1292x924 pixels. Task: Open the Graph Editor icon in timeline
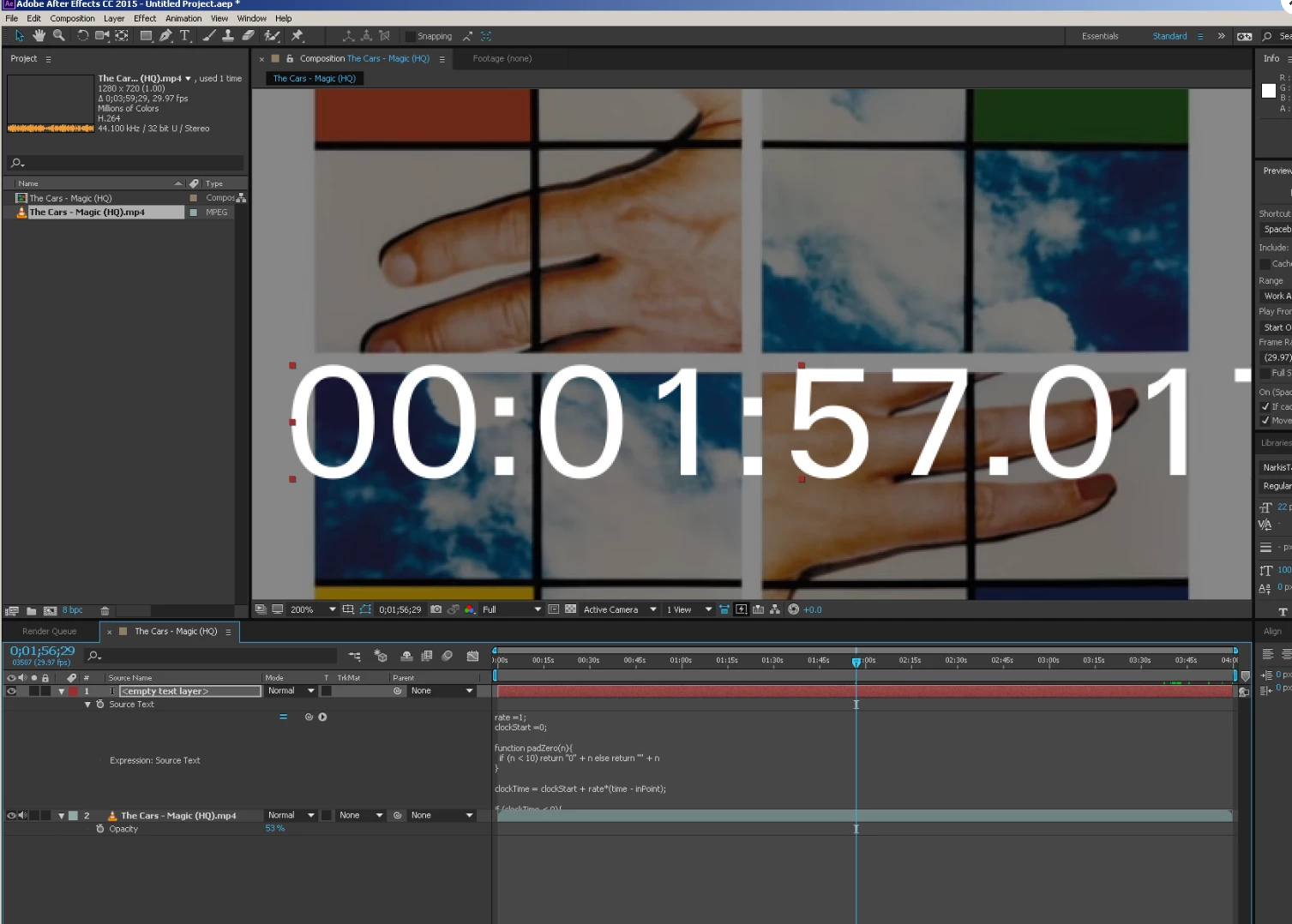point(472,656)
